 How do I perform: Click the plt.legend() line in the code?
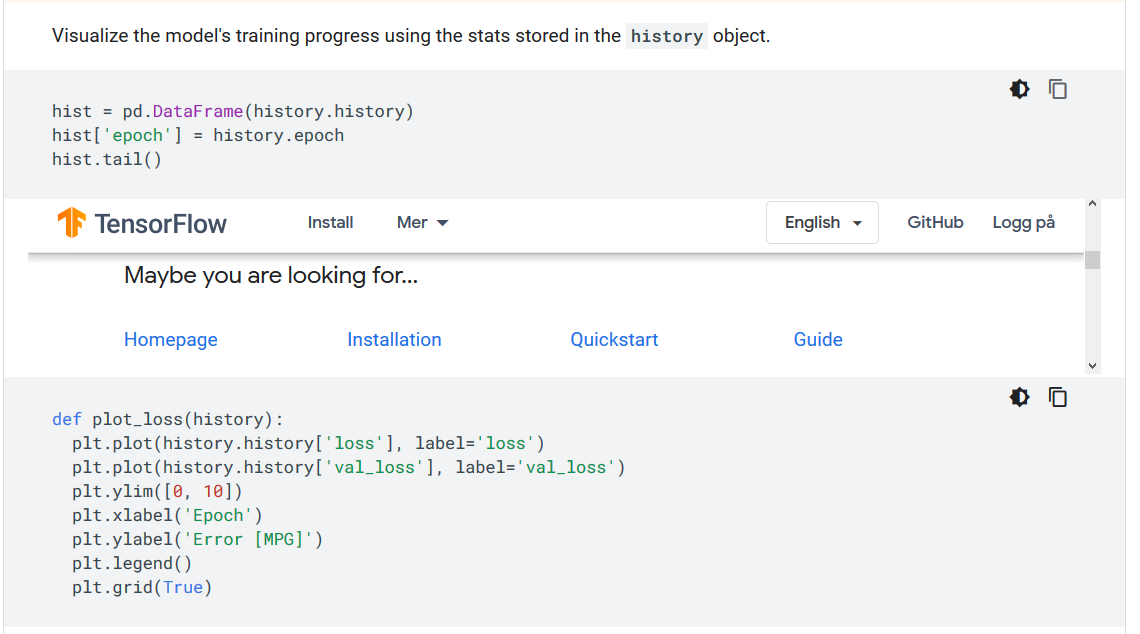pos(132,563)
